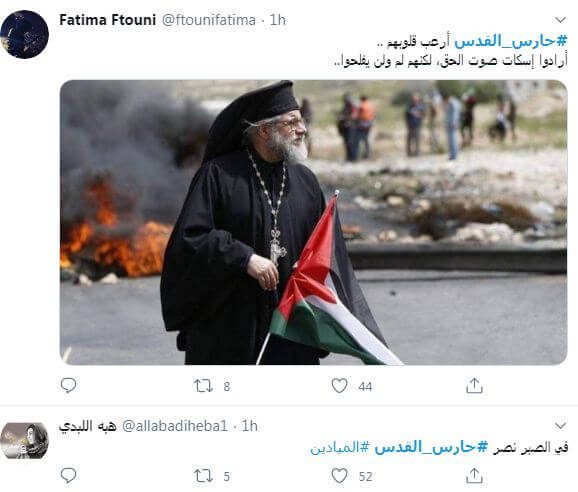Like the tweet with 44 likes
578x492 pixels.
tap(339, 386)
